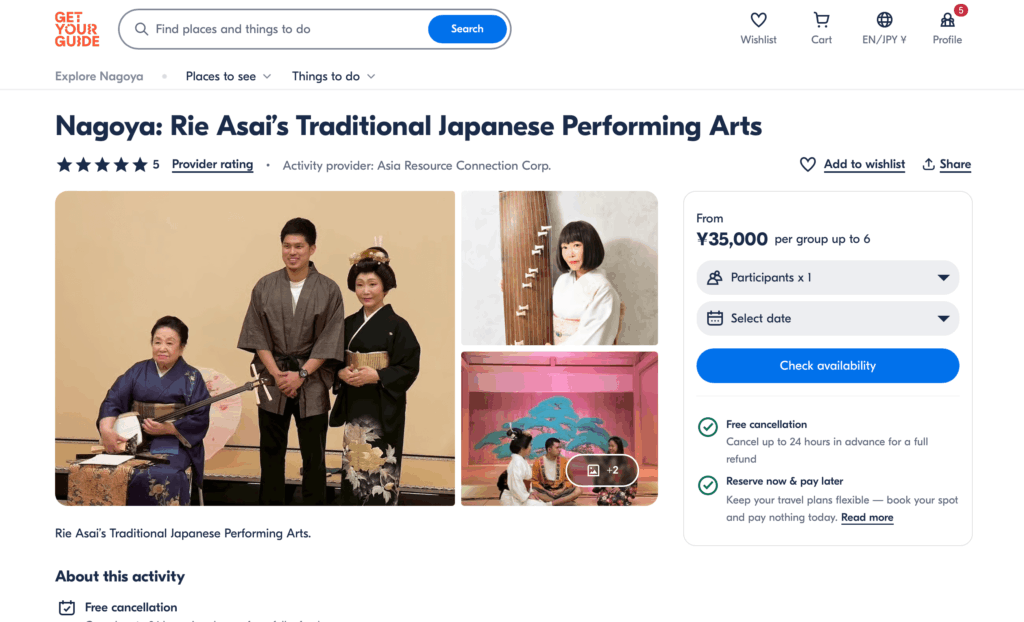Expand the Places to see menu
1024x622 pixels.
click(228, 76)
